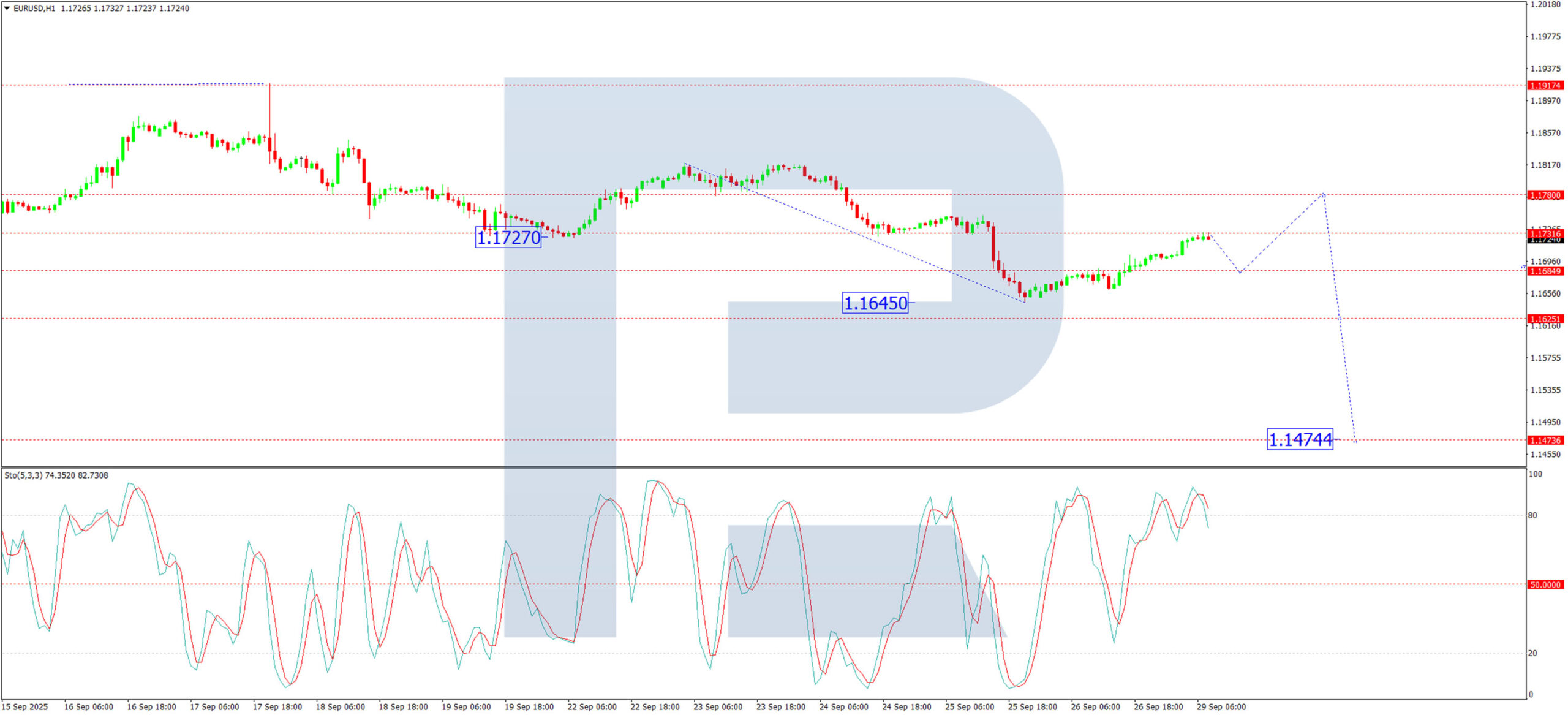Click the 1.15755 price scale value

pos(1545,358)
